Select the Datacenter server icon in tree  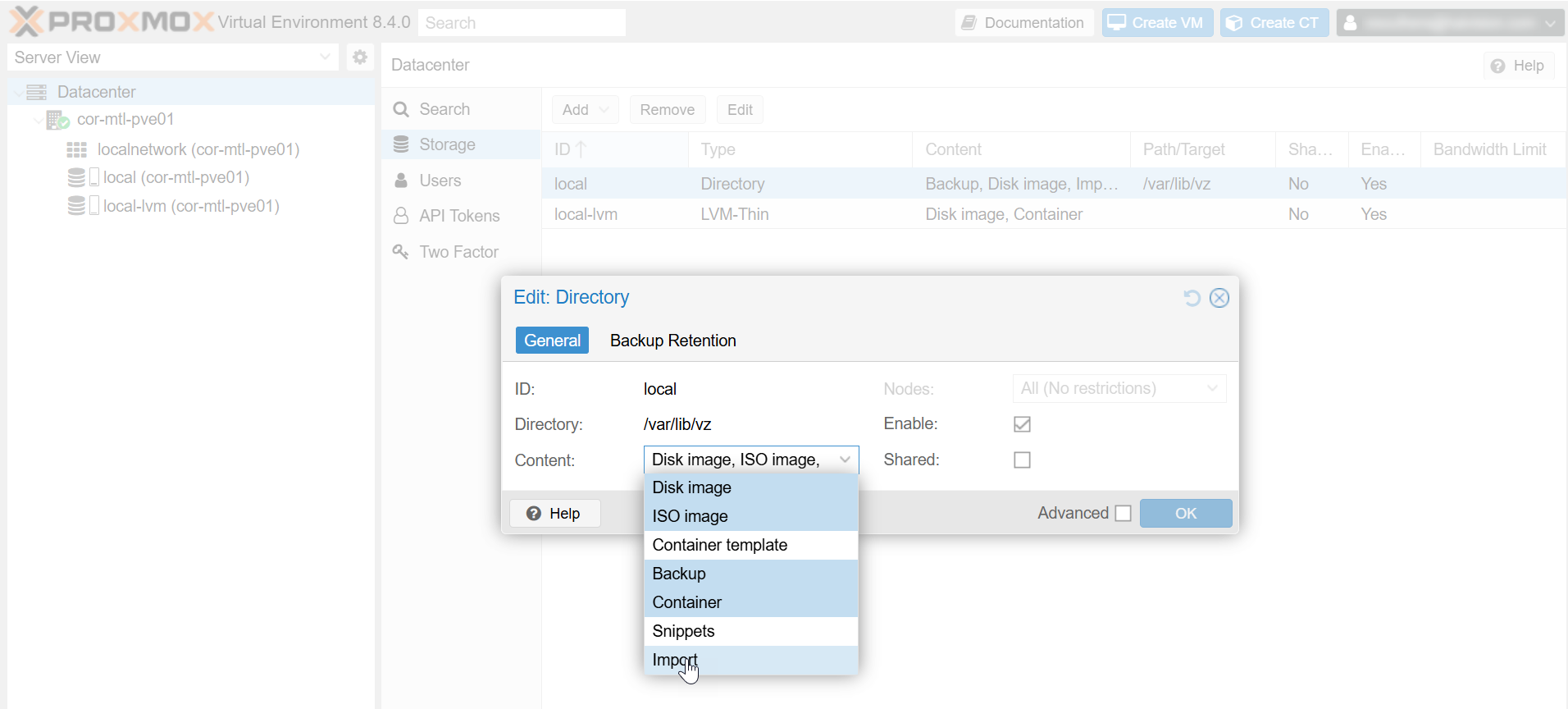[x=37, y=92]
